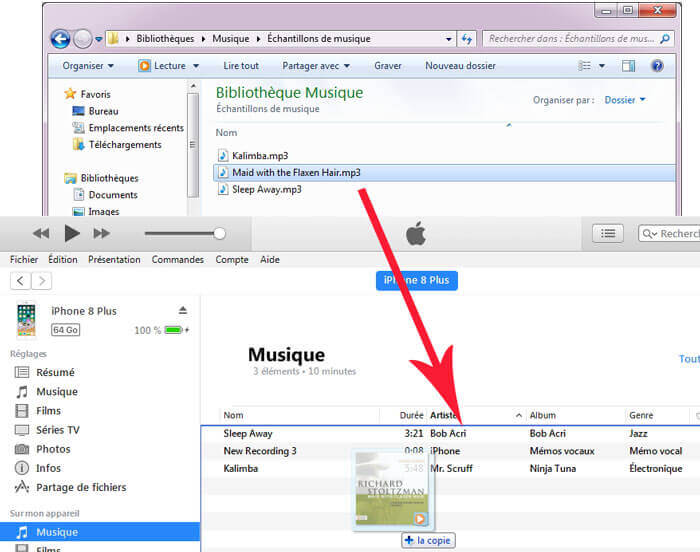
Task: Click the iTunes forward chevron button
Action: tap(42, 281)
